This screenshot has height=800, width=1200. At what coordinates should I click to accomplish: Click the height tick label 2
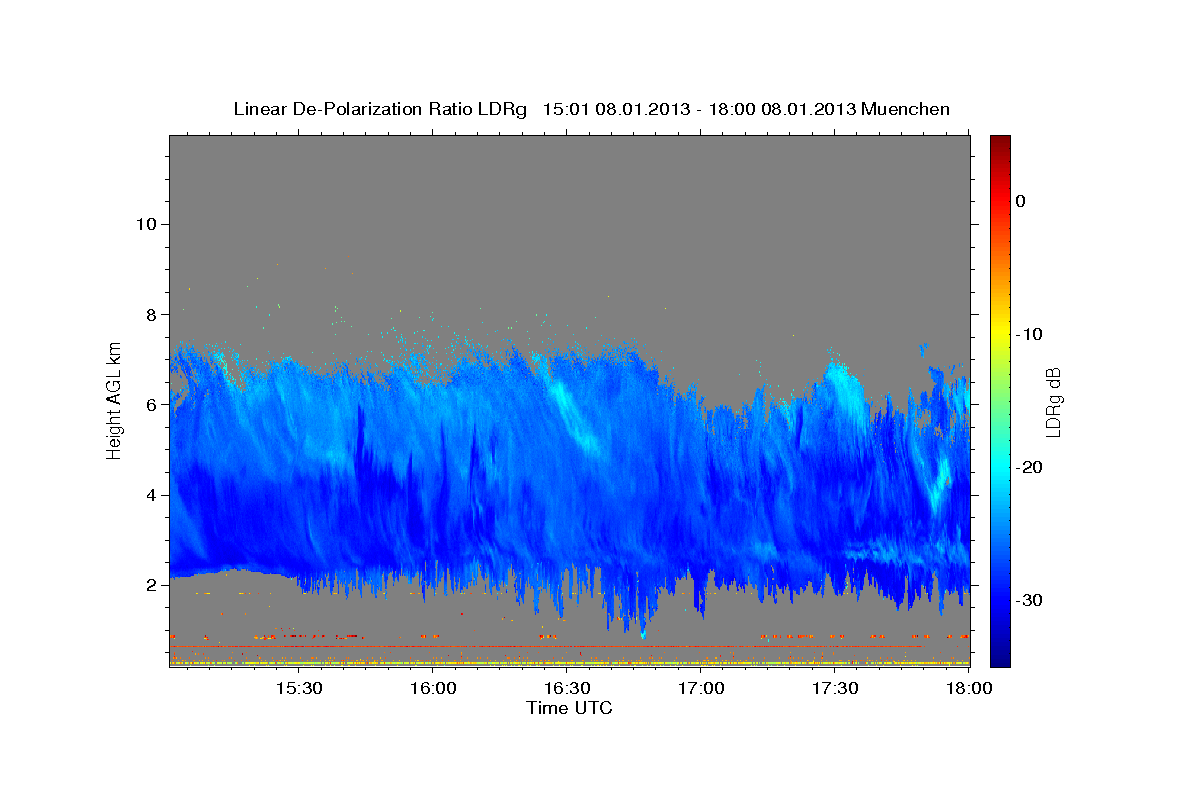[151, 585]
